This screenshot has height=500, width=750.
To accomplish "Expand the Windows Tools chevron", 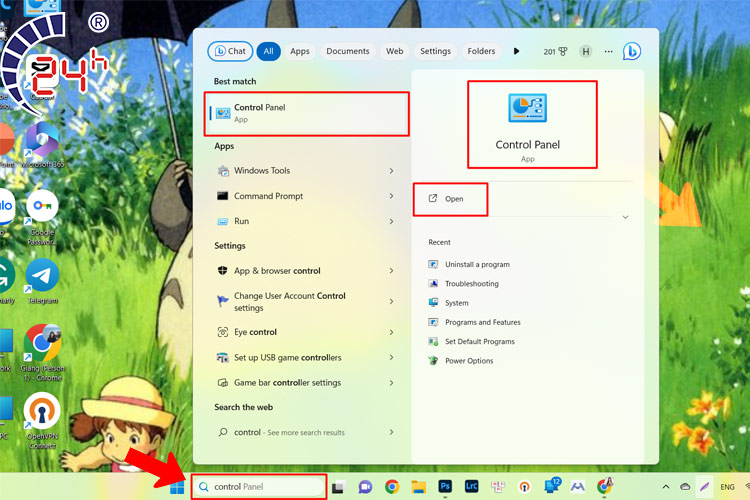I will point(391,171).
